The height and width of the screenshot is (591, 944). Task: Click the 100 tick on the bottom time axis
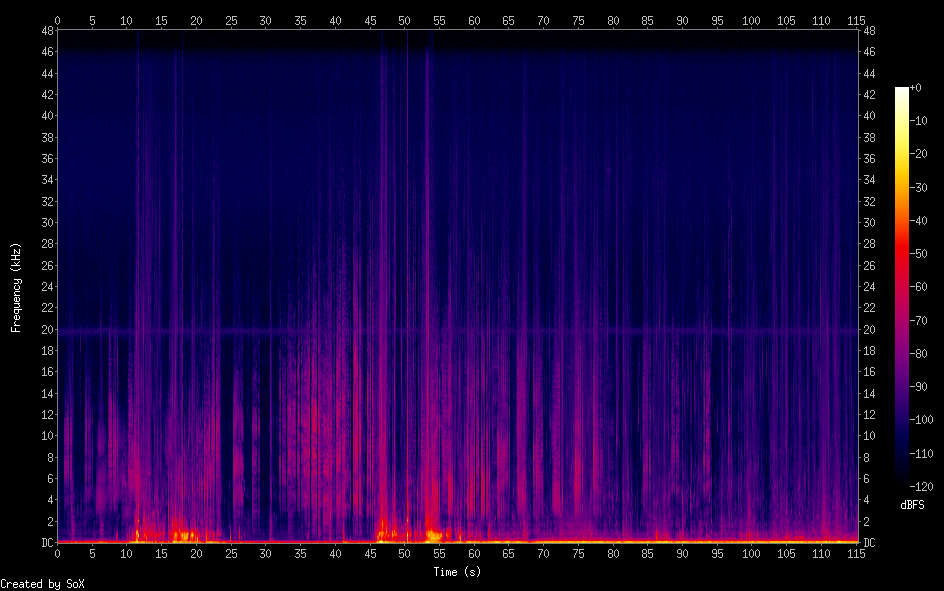point(751,553)
